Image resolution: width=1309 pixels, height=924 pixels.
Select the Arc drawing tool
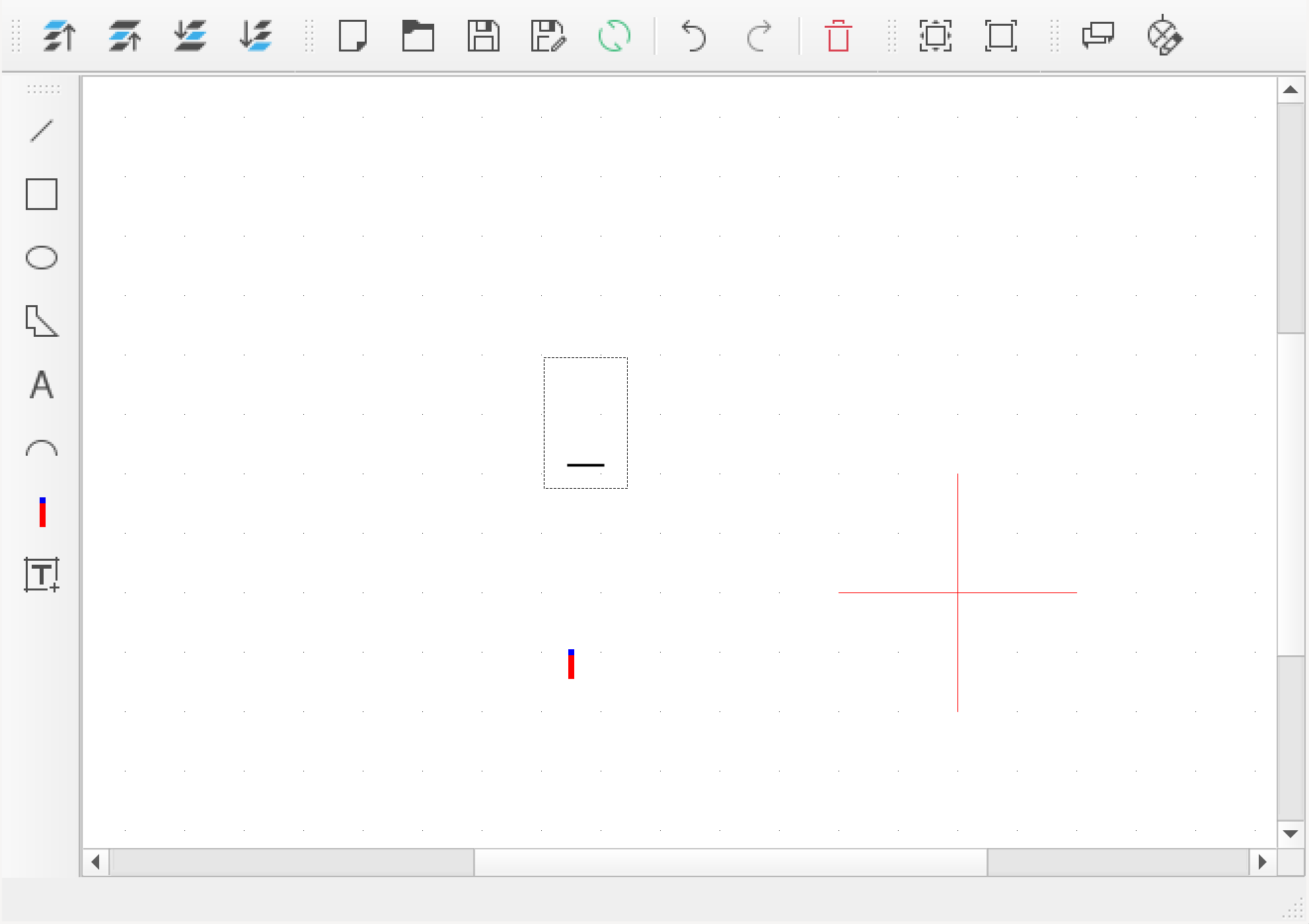(42, 449)
